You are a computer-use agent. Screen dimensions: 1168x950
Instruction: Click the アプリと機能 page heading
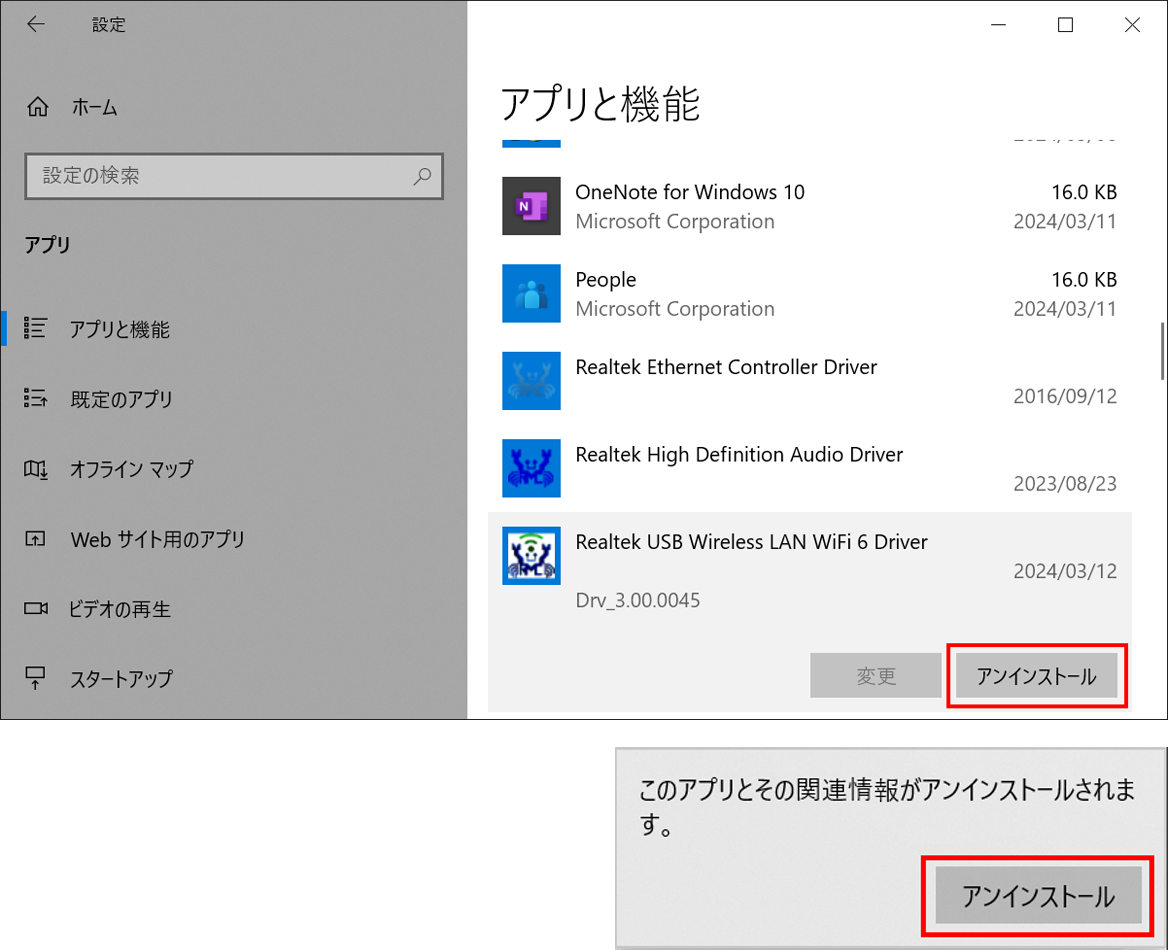coord(600,104)
